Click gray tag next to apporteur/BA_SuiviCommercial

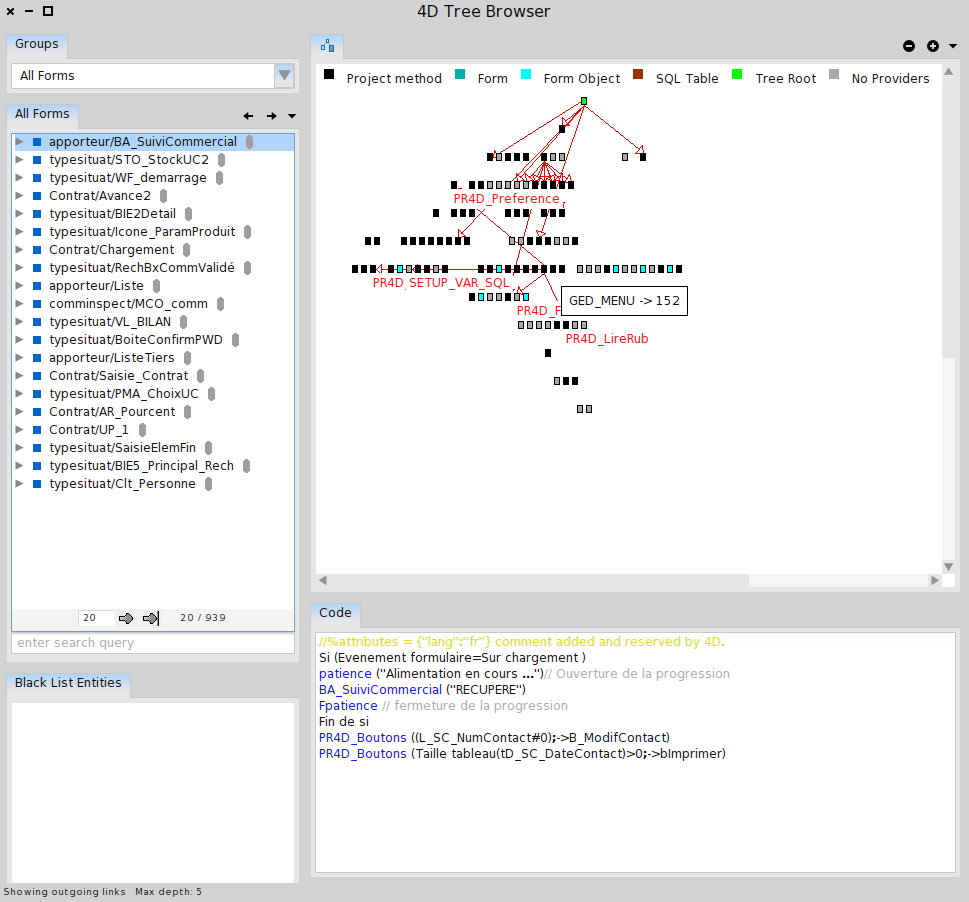point(249,142)
